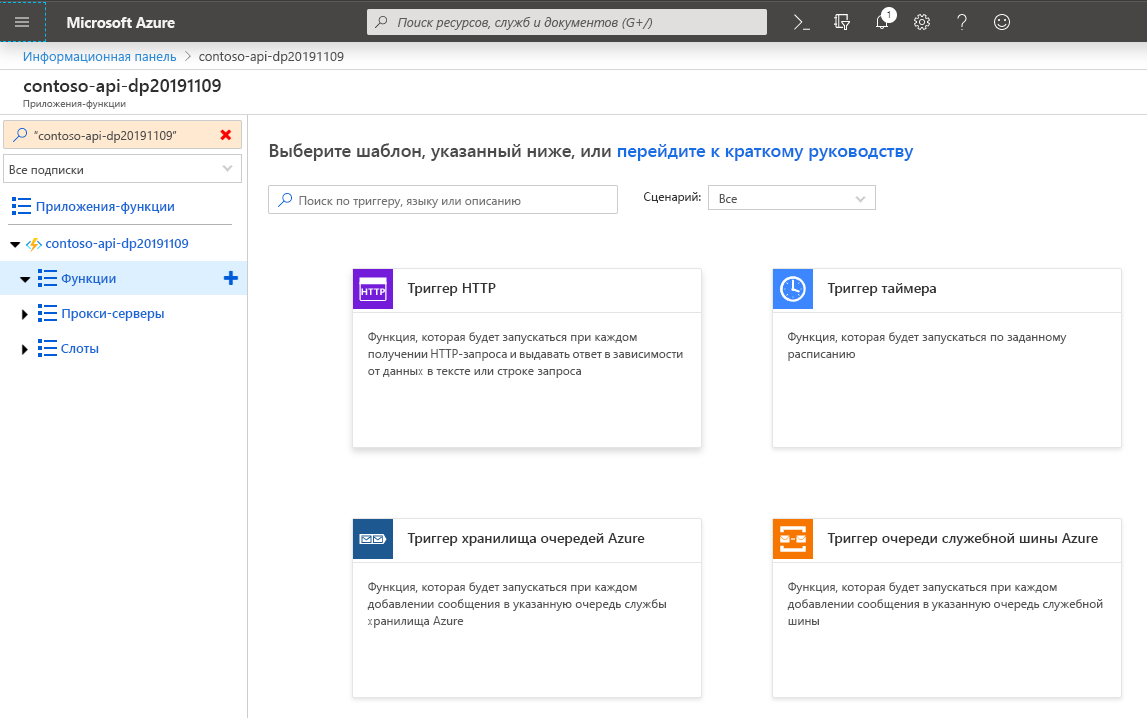Open portal settings gear
The width and height of the screenshot is (1147, 718).
click(922, 23)
